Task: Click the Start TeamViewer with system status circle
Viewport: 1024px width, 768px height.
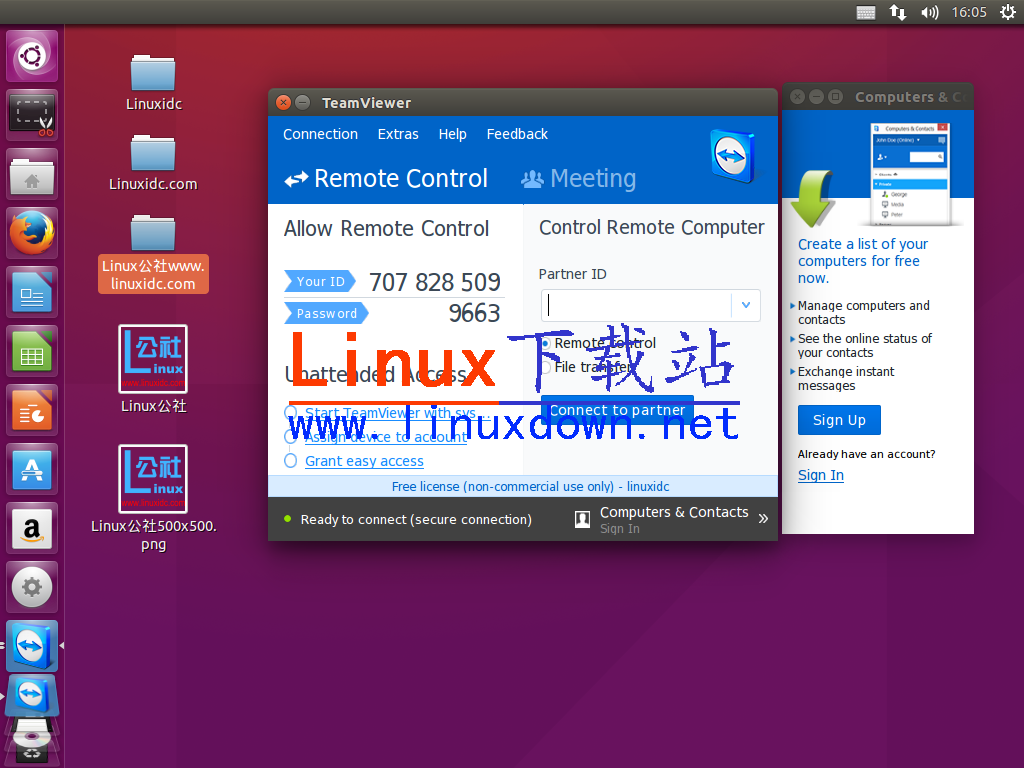Action: [x=291, y=412]
